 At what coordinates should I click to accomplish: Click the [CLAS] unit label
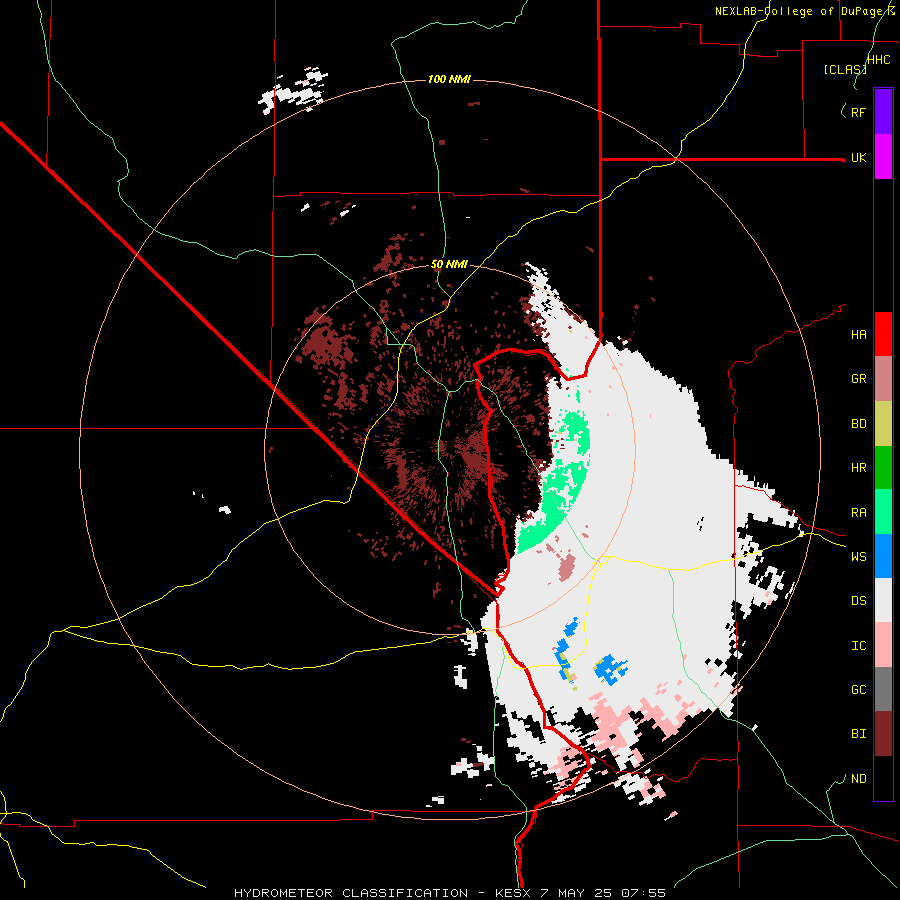coord(845,69)
